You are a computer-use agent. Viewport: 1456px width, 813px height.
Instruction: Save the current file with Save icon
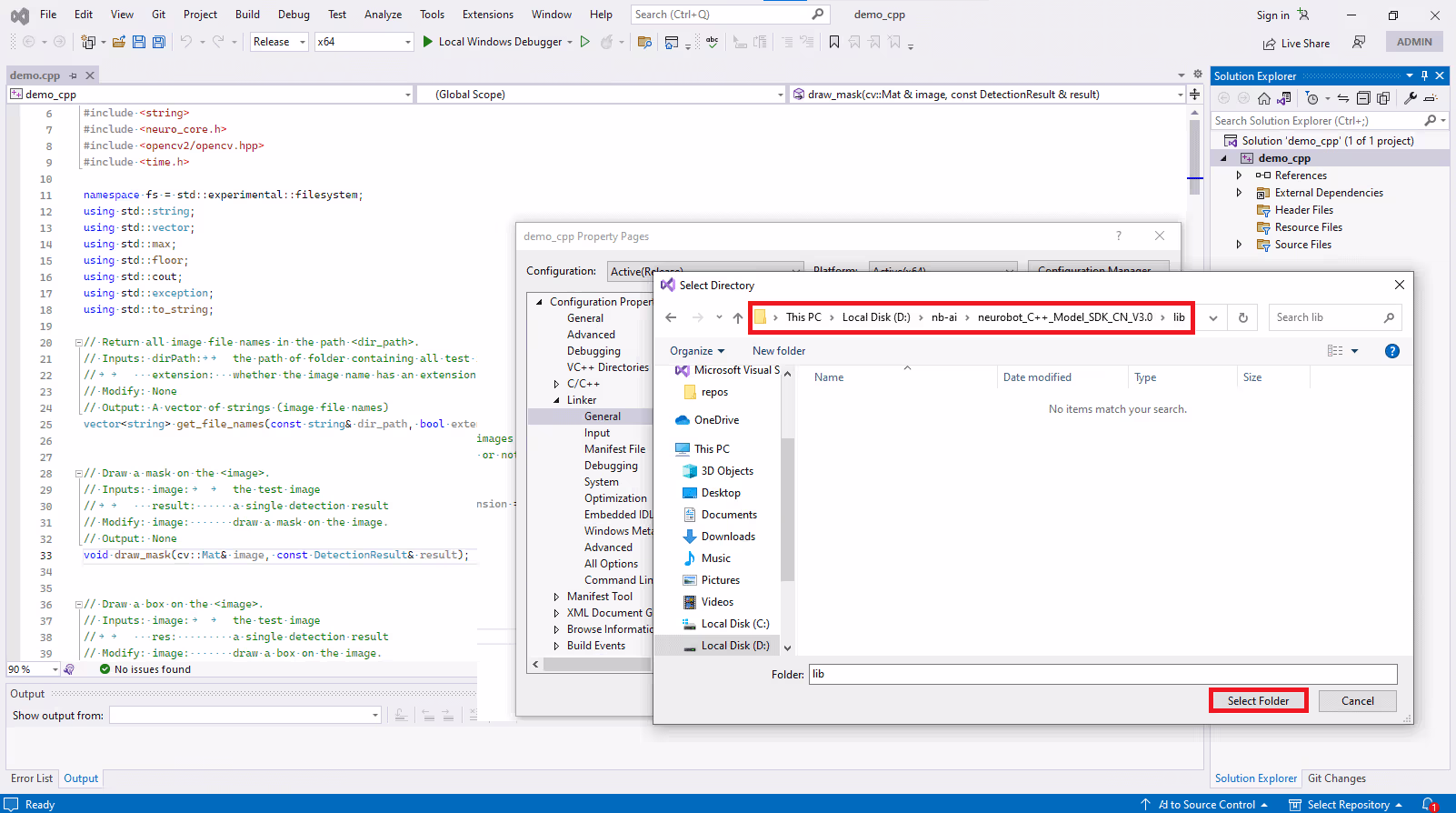[x=138, y=42]
